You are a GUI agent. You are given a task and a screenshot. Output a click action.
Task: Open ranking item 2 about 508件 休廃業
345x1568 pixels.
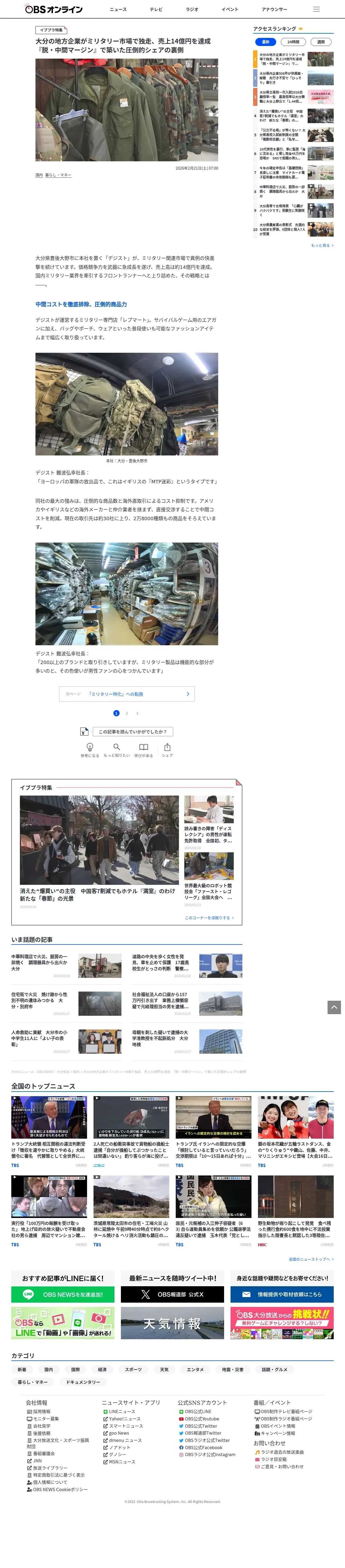(x=293, y=78)
